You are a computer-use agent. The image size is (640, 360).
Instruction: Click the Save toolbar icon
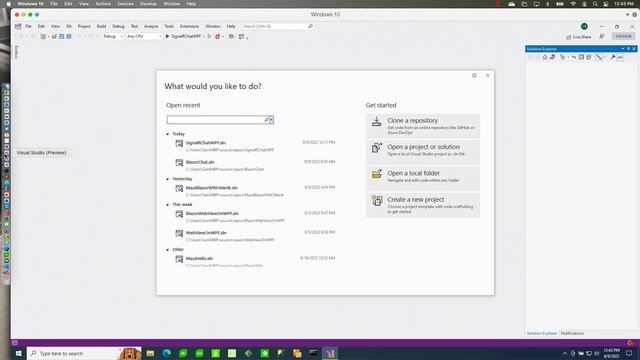coord(62,36)
